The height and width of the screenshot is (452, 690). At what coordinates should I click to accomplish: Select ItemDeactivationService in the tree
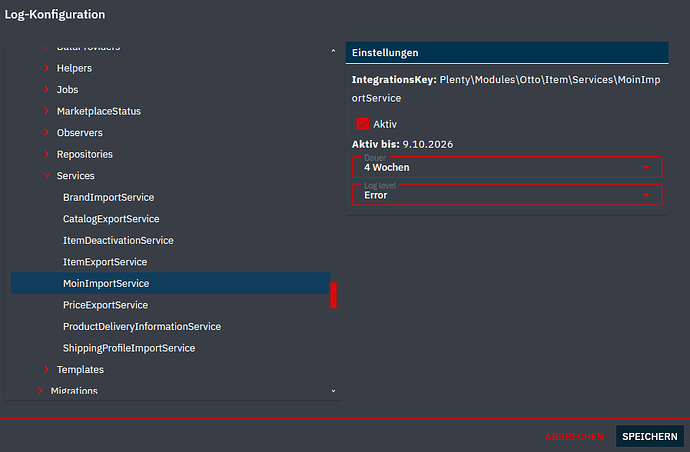[118, 240]
